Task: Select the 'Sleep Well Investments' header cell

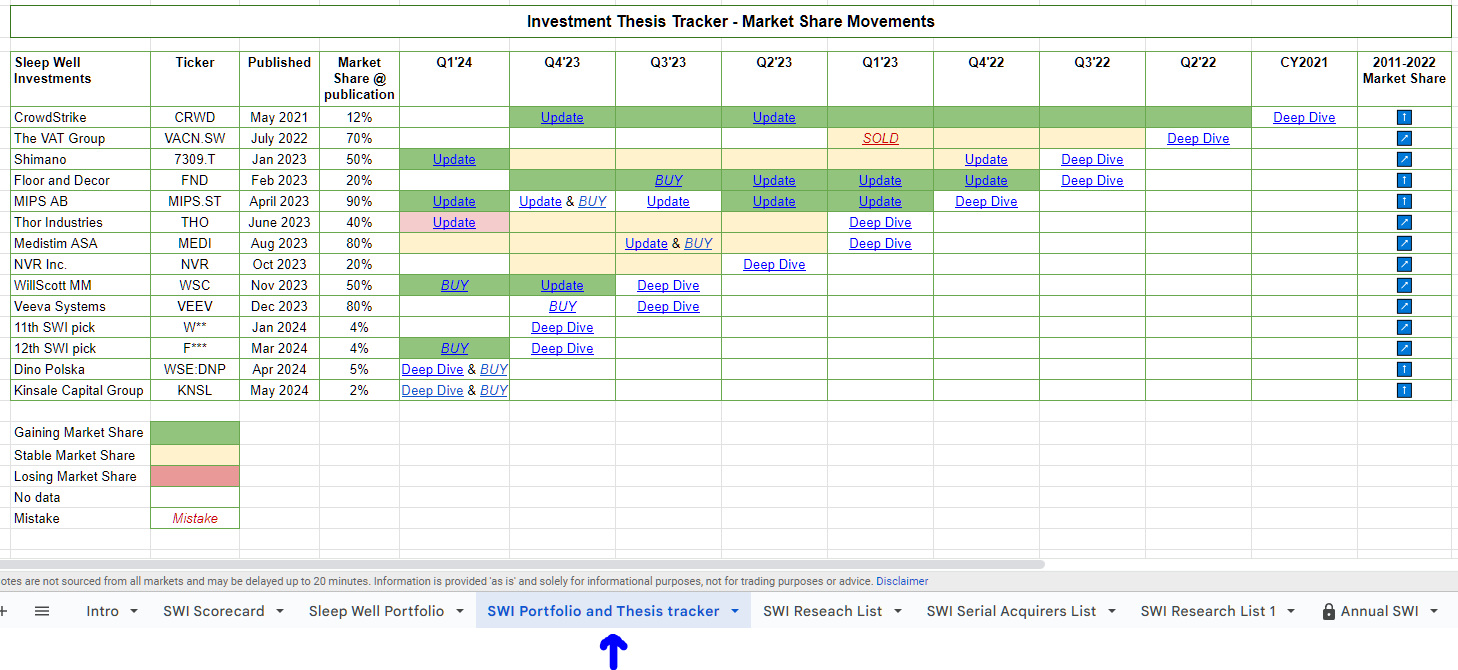Action: click(80, 79)
